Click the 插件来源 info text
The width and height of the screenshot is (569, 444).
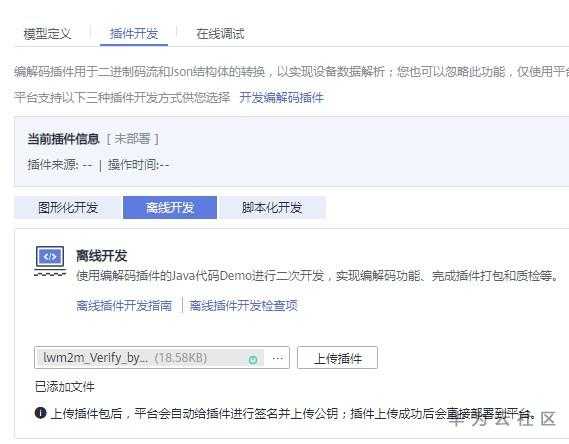coord(60,165)
